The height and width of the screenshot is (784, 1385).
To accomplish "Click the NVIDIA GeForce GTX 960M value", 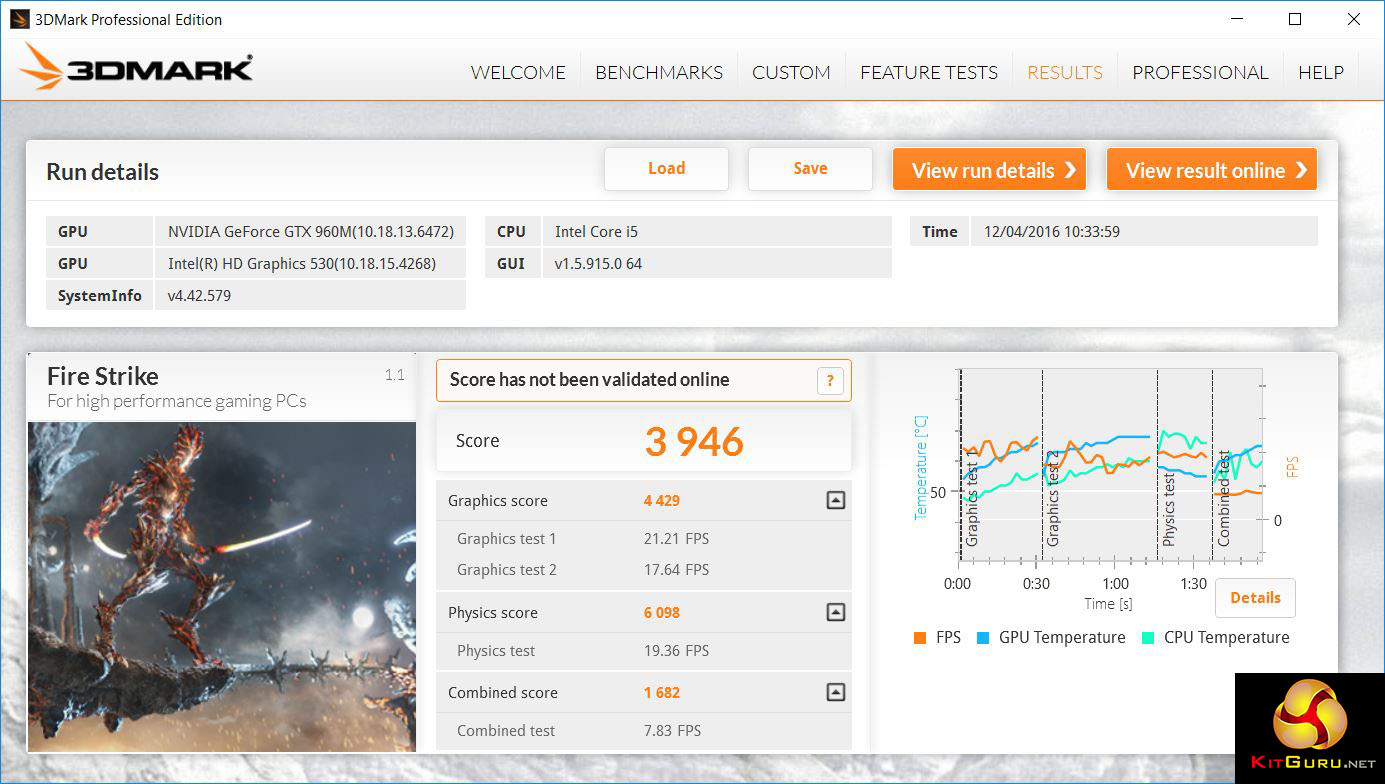I will pos(311,232).
